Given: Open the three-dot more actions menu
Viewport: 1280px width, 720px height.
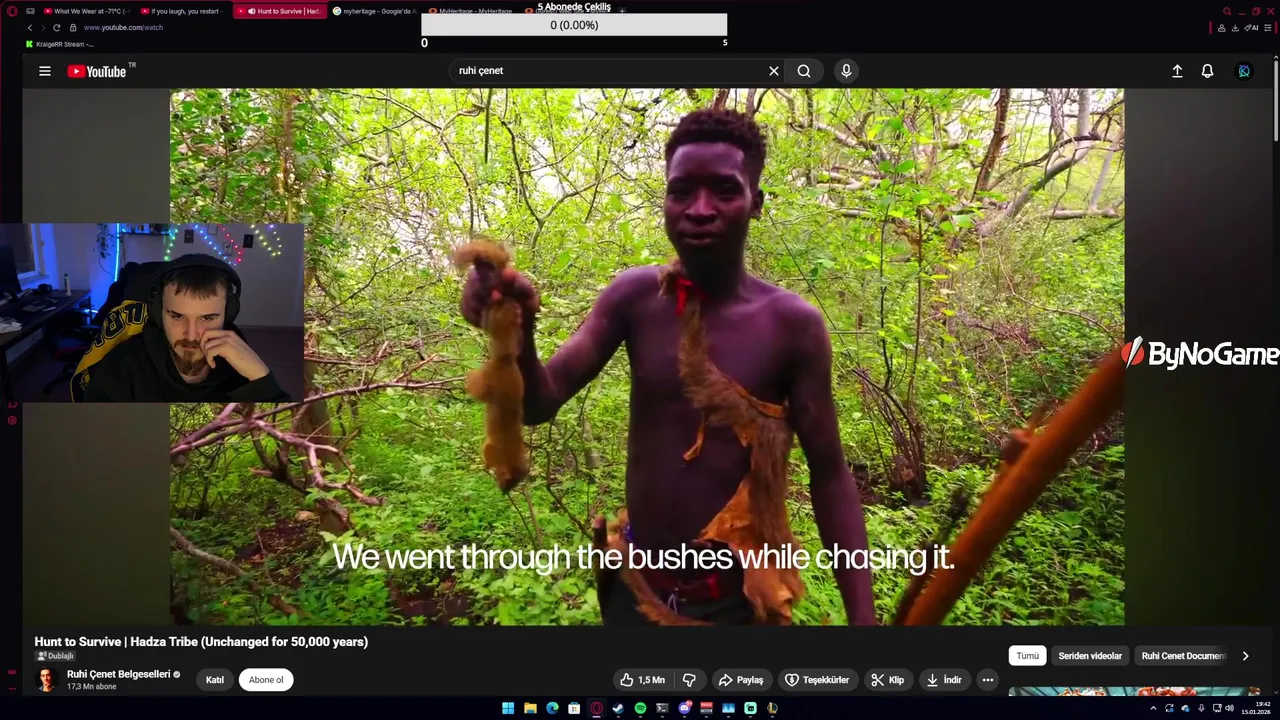Looking at the screenshot, I should click(987, 680).
